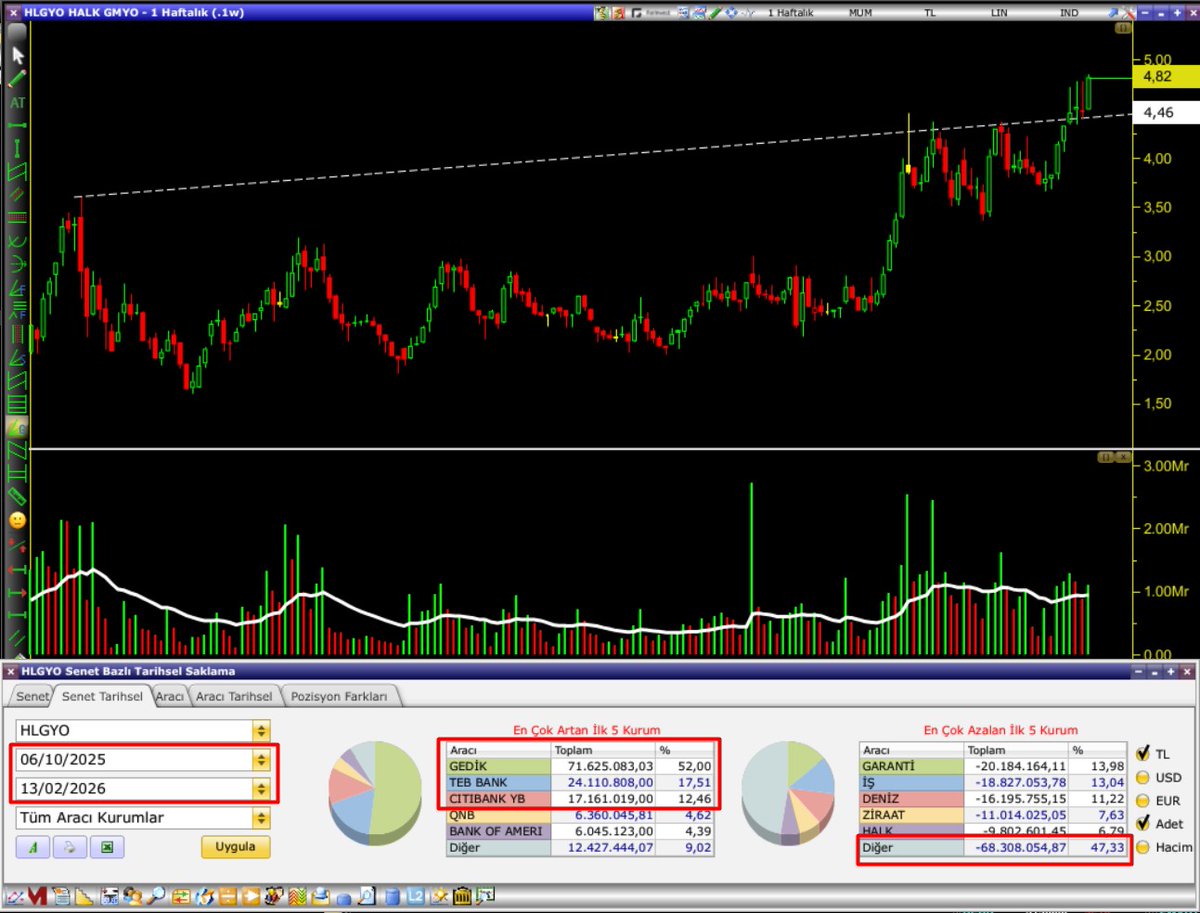Screen dimensions: 1200x913
Task: Click the orange play arrow icon
Action: (251, 896)
